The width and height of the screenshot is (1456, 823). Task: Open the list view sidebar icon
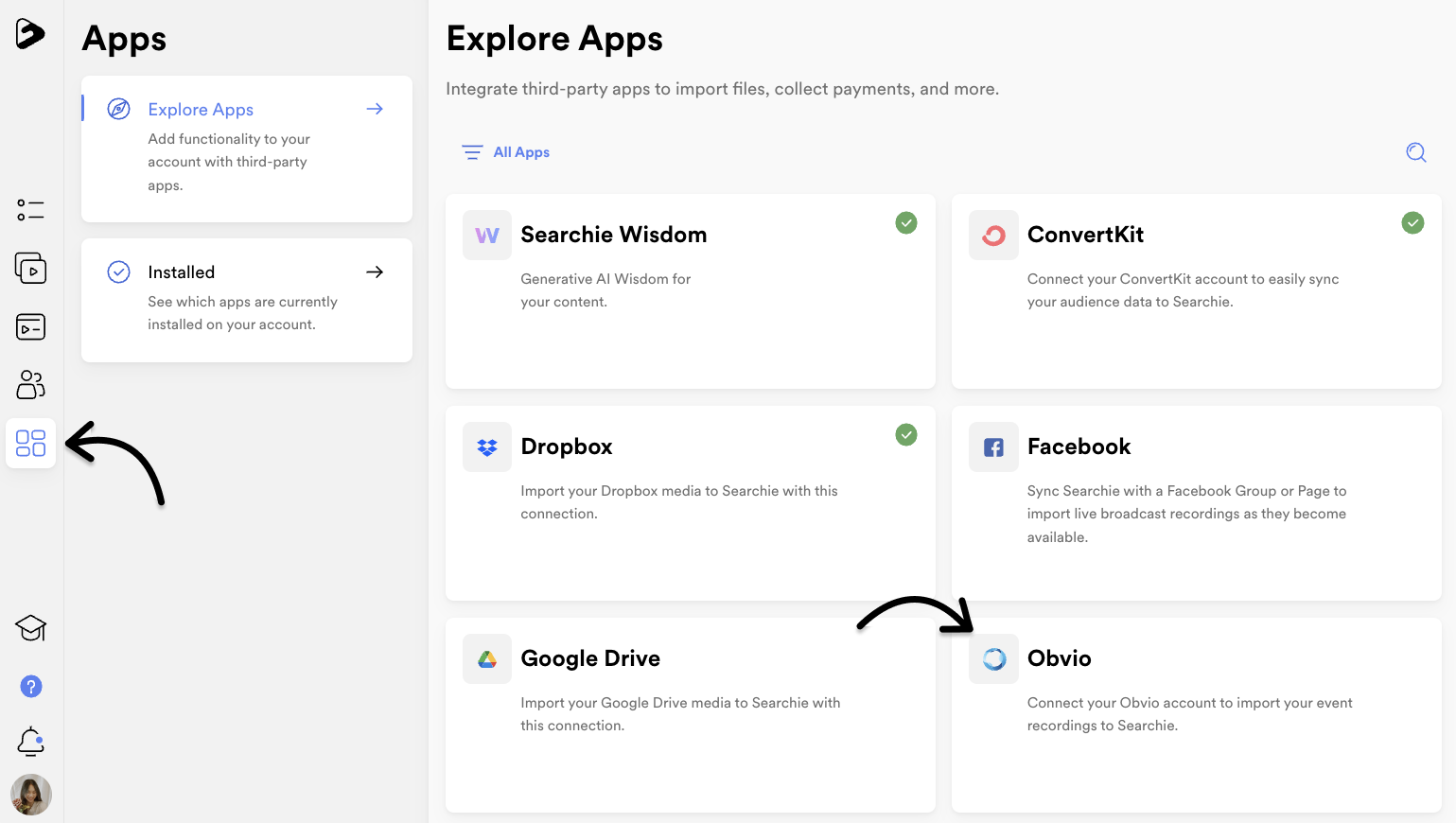tap(30, 210)
